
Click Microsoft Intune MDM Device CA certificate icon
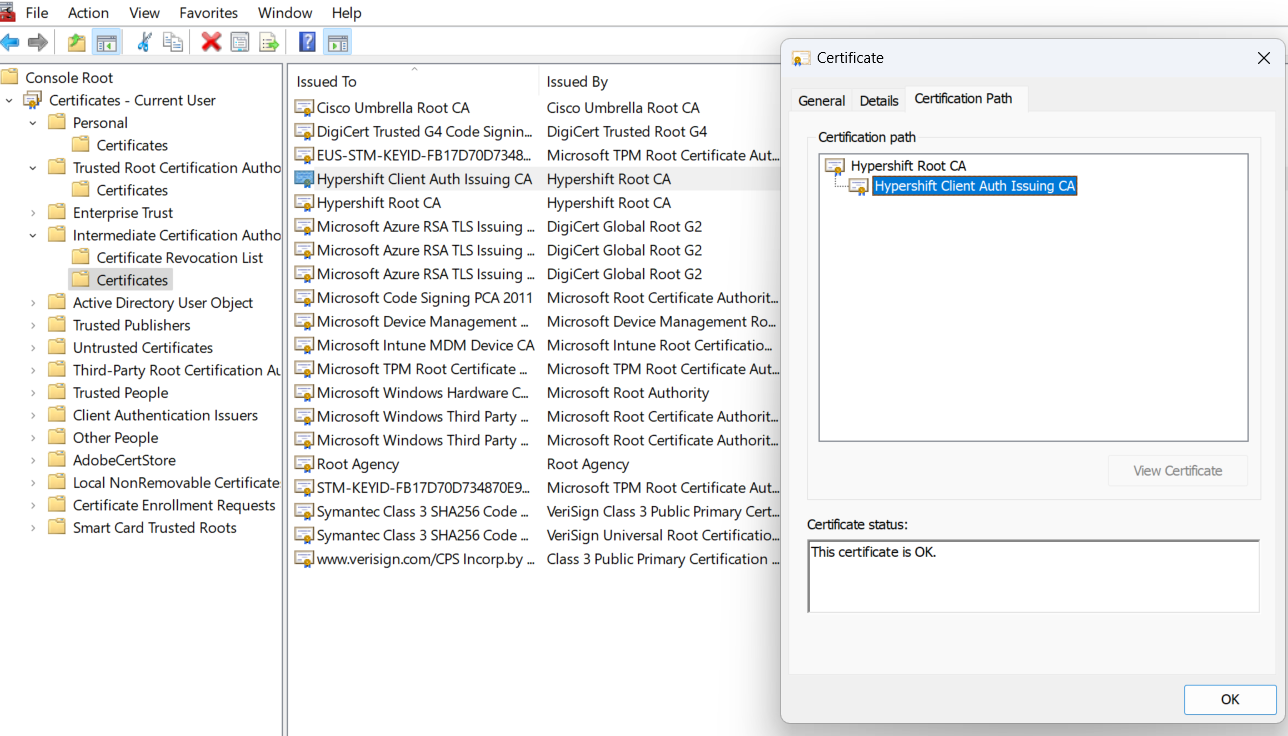point(304,345)
